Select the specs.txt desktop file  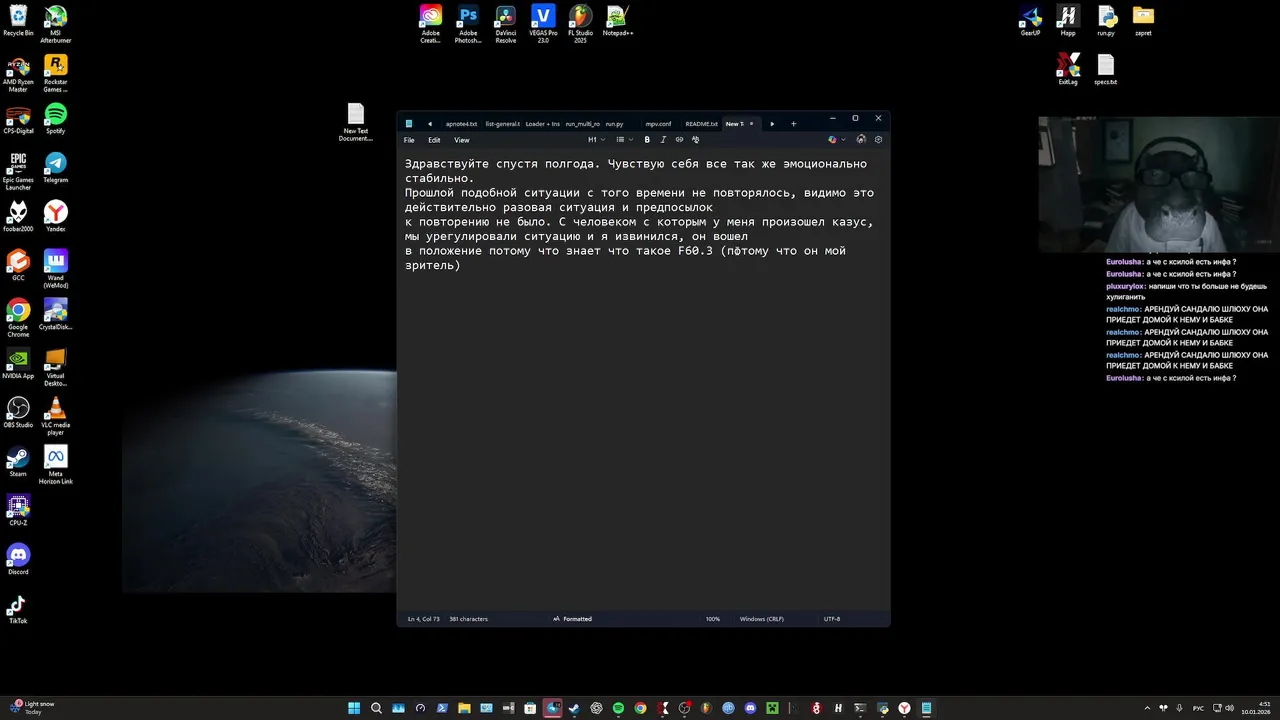[x=1106, y=70]
